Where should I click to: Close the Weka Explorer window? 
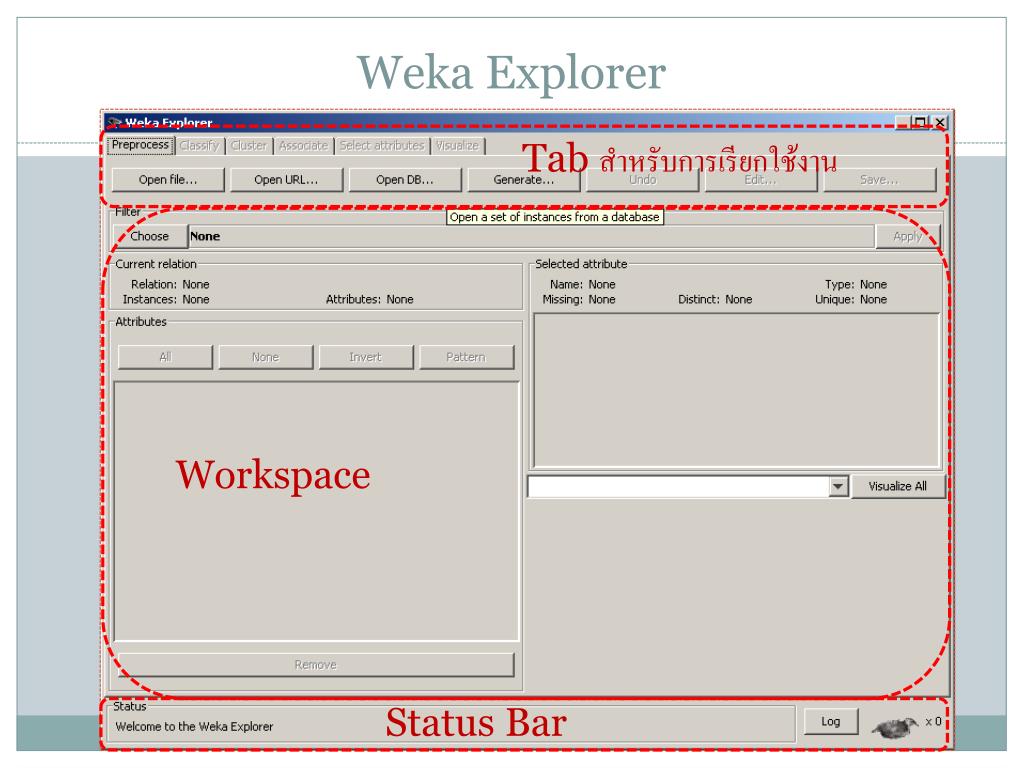[940, 123]
